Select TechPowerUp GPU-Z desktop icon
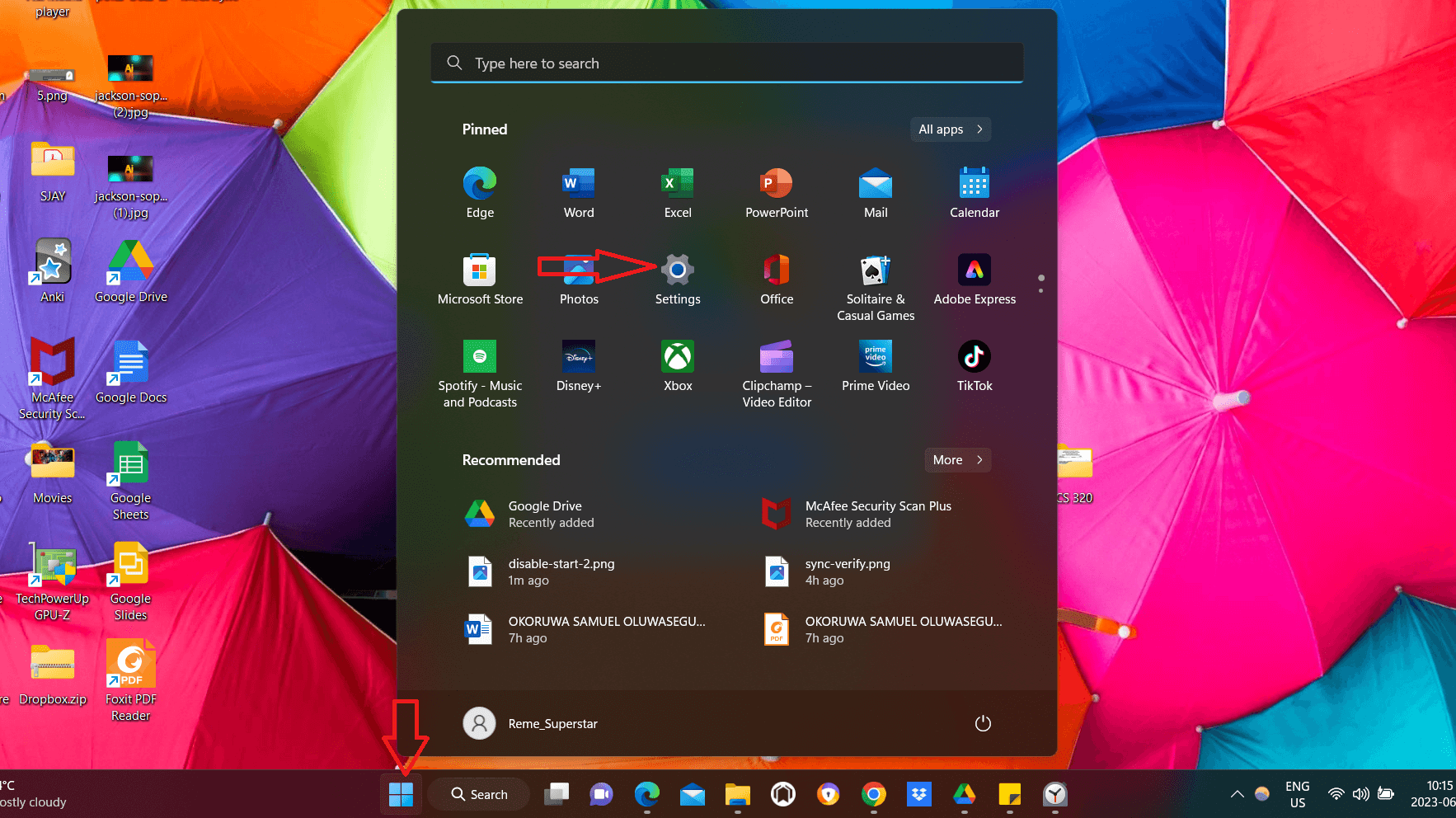Viewport: 1456px width, 818px height. (x=52, y=581)
